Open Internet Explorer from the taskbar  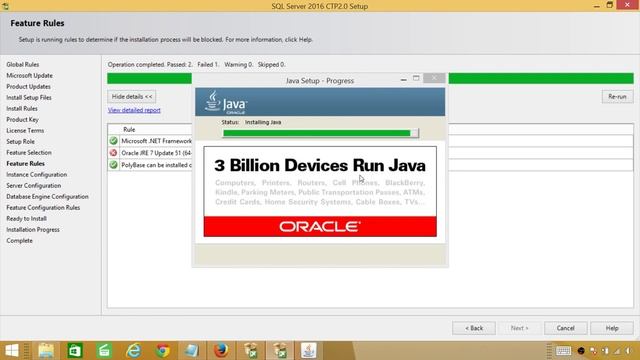click(133, 351)
